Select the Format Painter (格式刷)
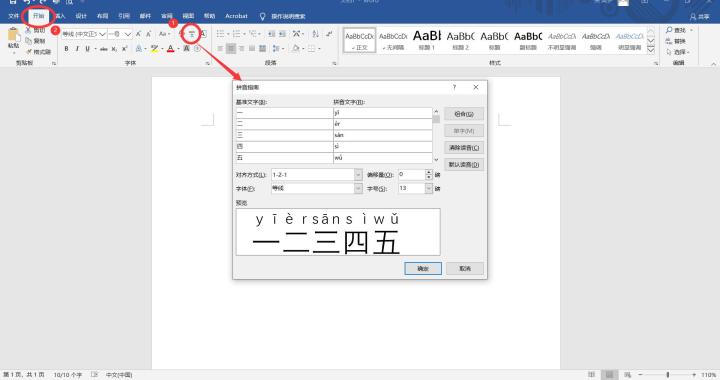Image resolution: width=720 pixels, height=380 pixels. point(39,52)
